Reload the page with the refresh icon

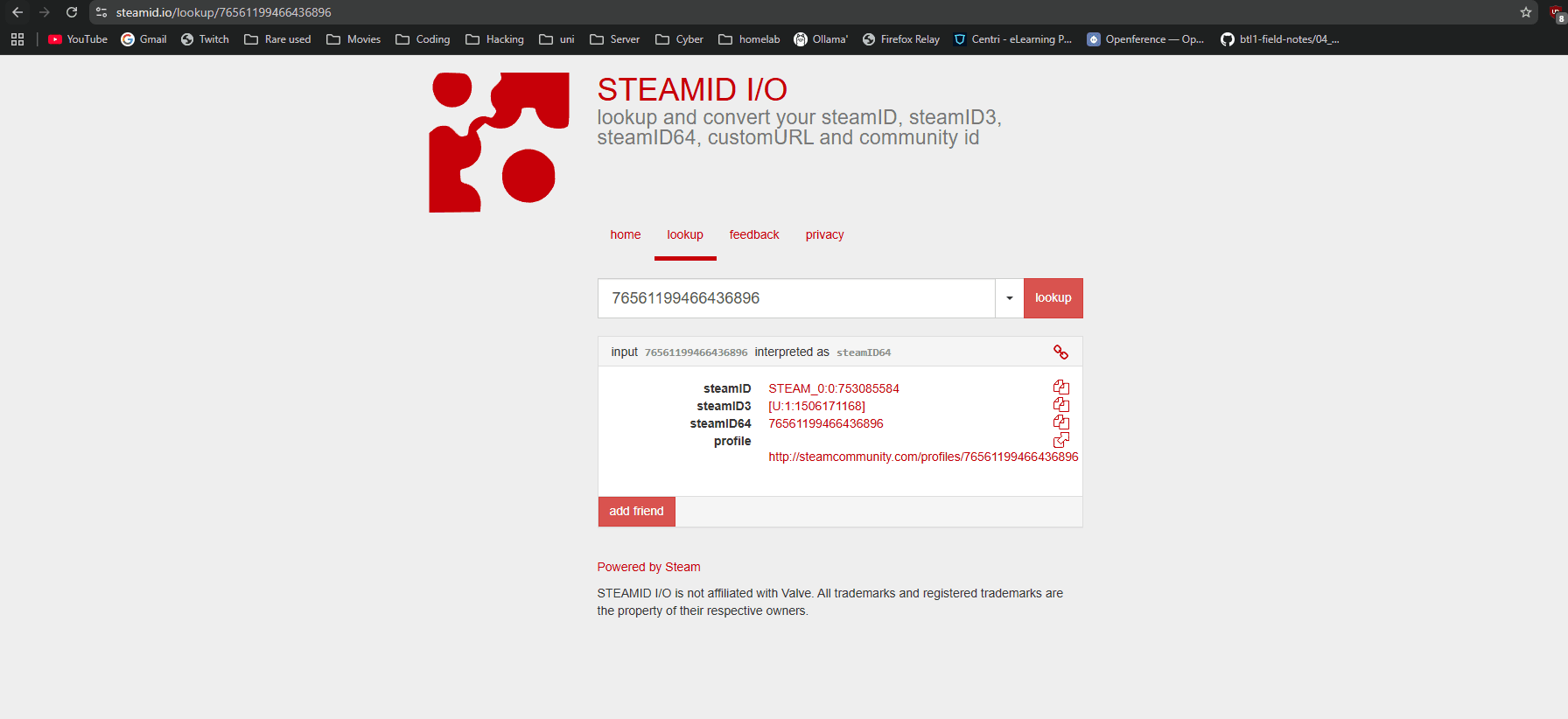tap(72, 12)
